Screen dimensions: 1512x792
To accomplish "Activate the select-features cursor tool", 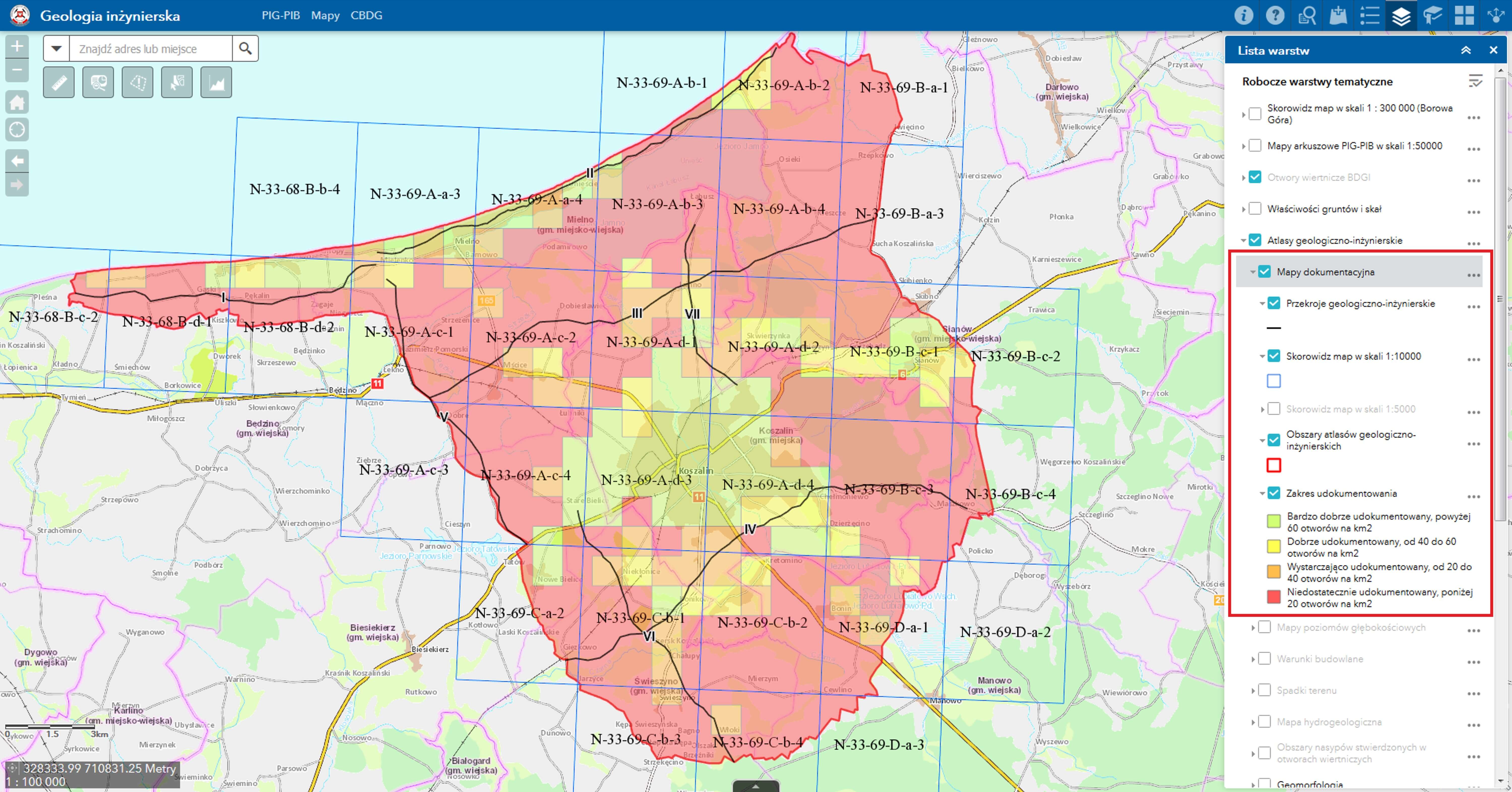I will tap(177, 82).
